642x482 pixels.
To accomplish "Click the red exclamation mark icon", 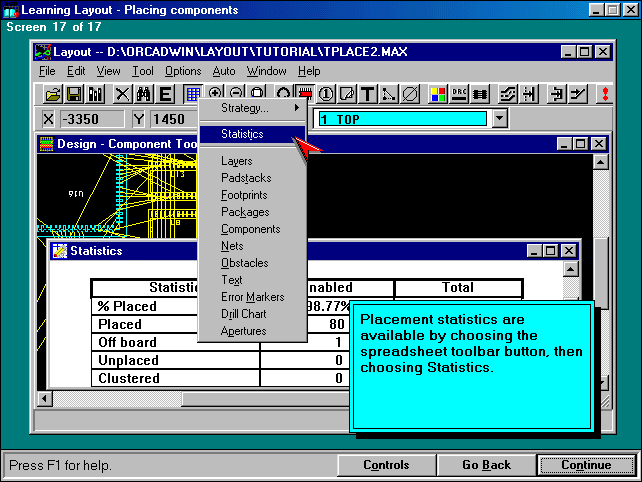I will 604,94.
